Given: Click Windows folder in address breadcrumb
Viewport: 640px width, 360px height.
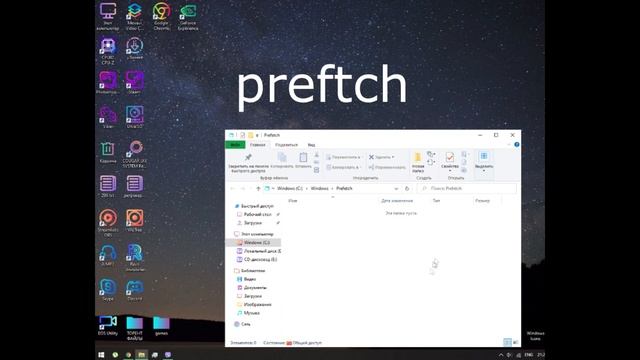Looking at the screenshot, I should pyautogui.click(x=320, y=189).
